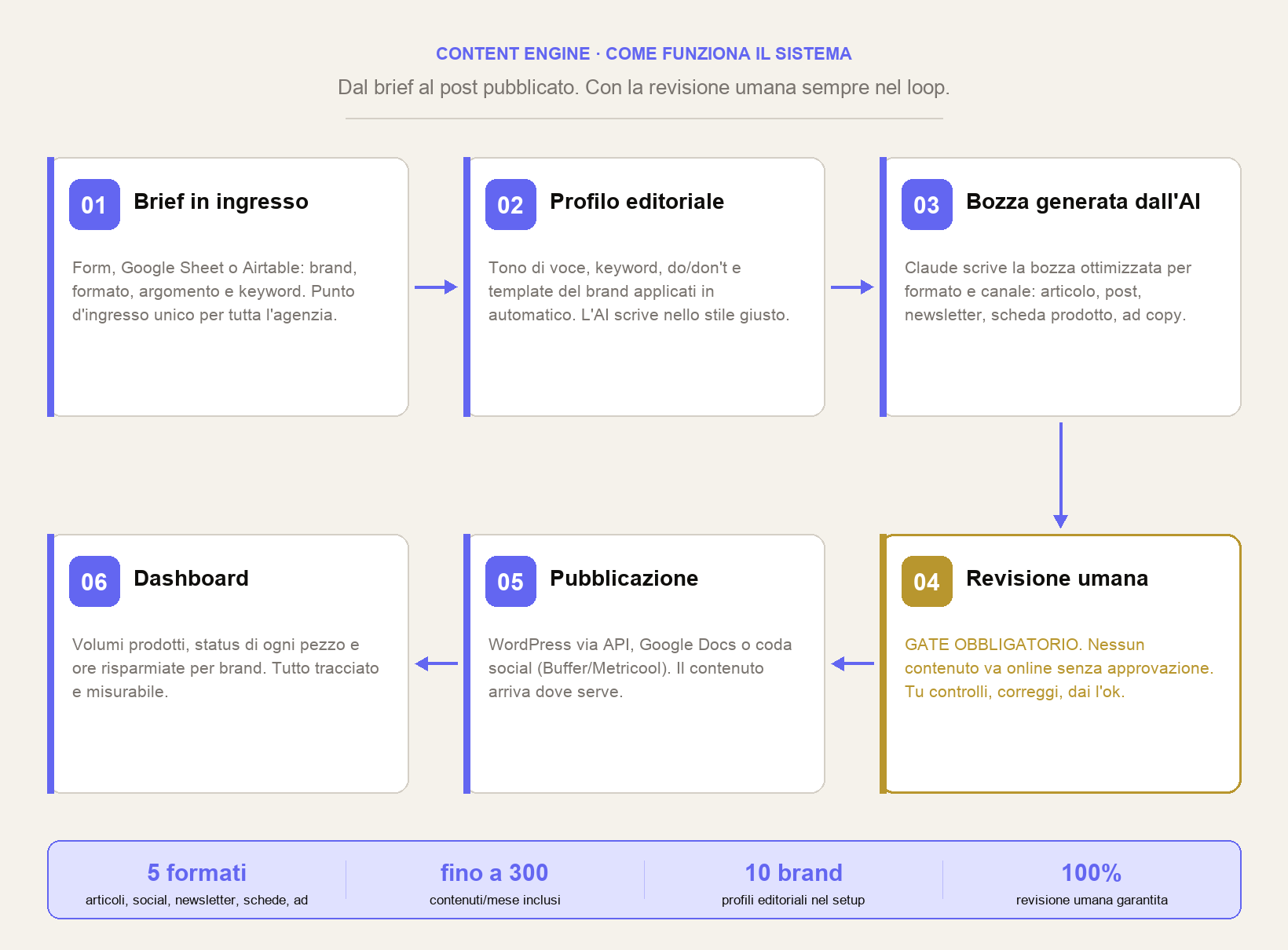
Task: Click the 'revisione umana garantita' caption
Action: coord(1092,901)
